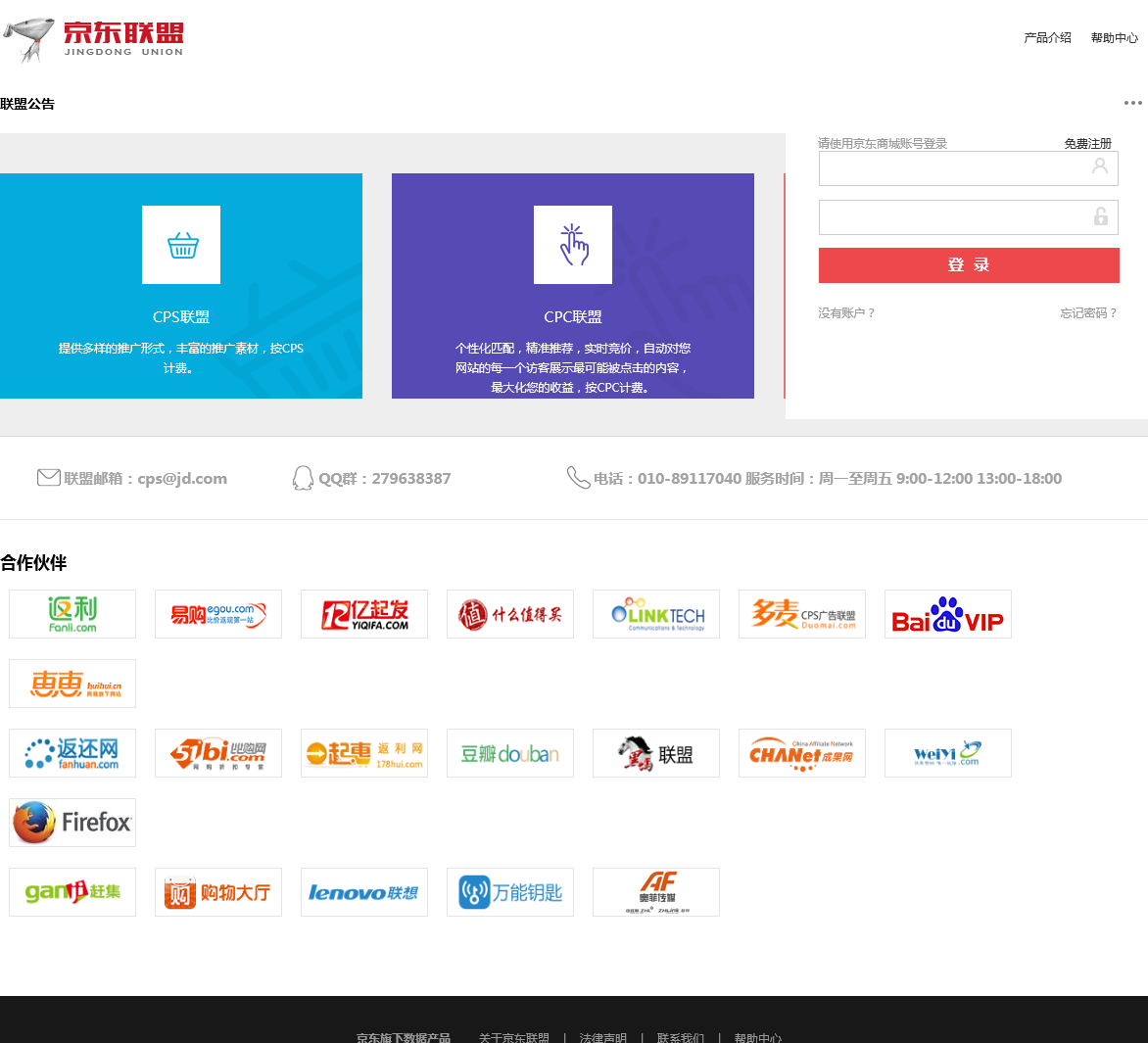Open the footer 帮助中心 link
Viewport: 1148px width, 1043px height.
pyautogui.click(x=758, y=1037)
